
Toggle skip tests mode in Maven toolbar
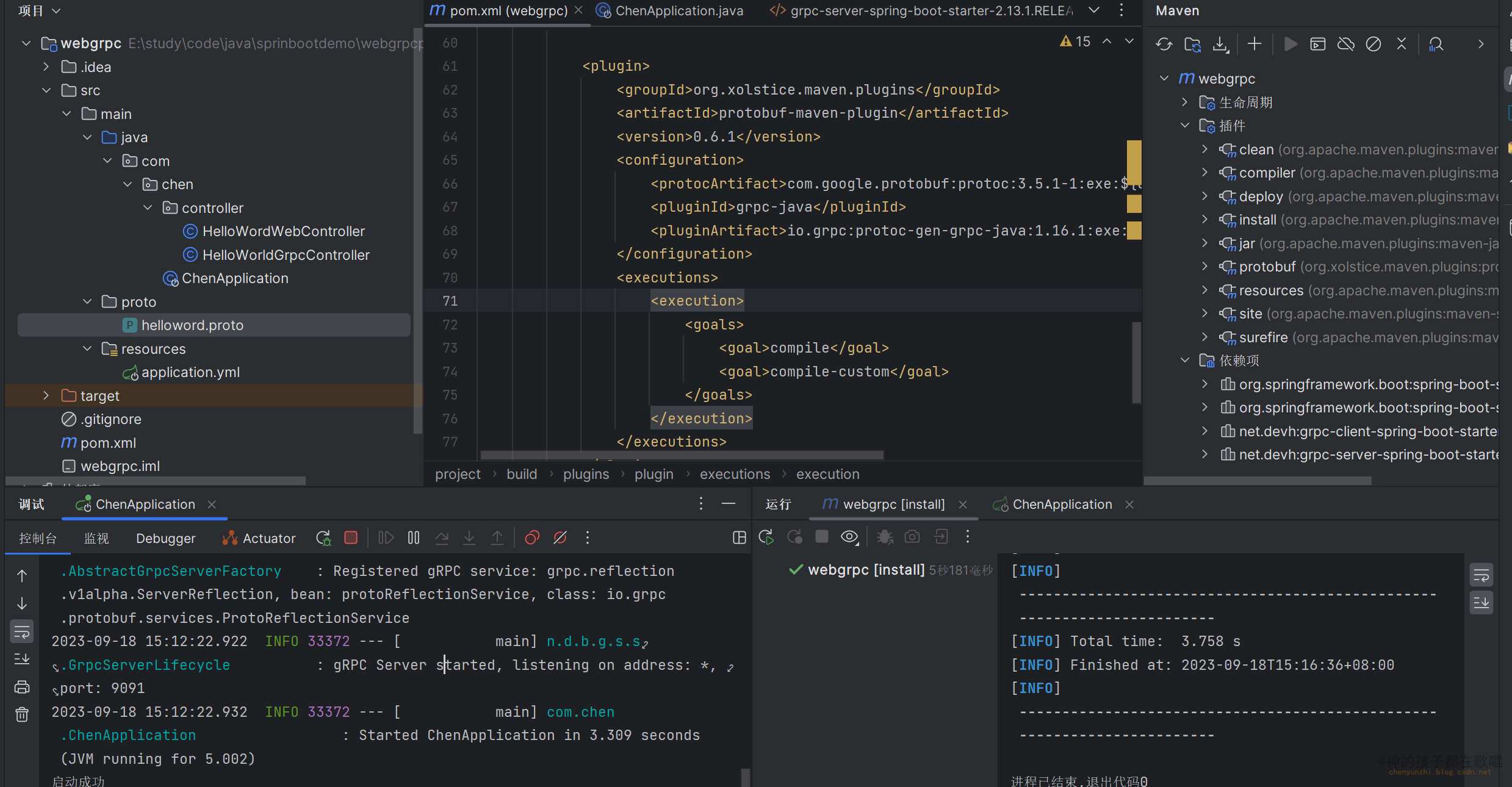coord(1373,44)
